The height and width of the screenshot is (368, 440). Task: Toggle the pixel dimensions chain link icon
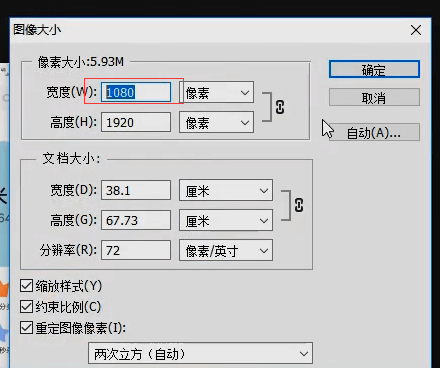click(280, 107)
